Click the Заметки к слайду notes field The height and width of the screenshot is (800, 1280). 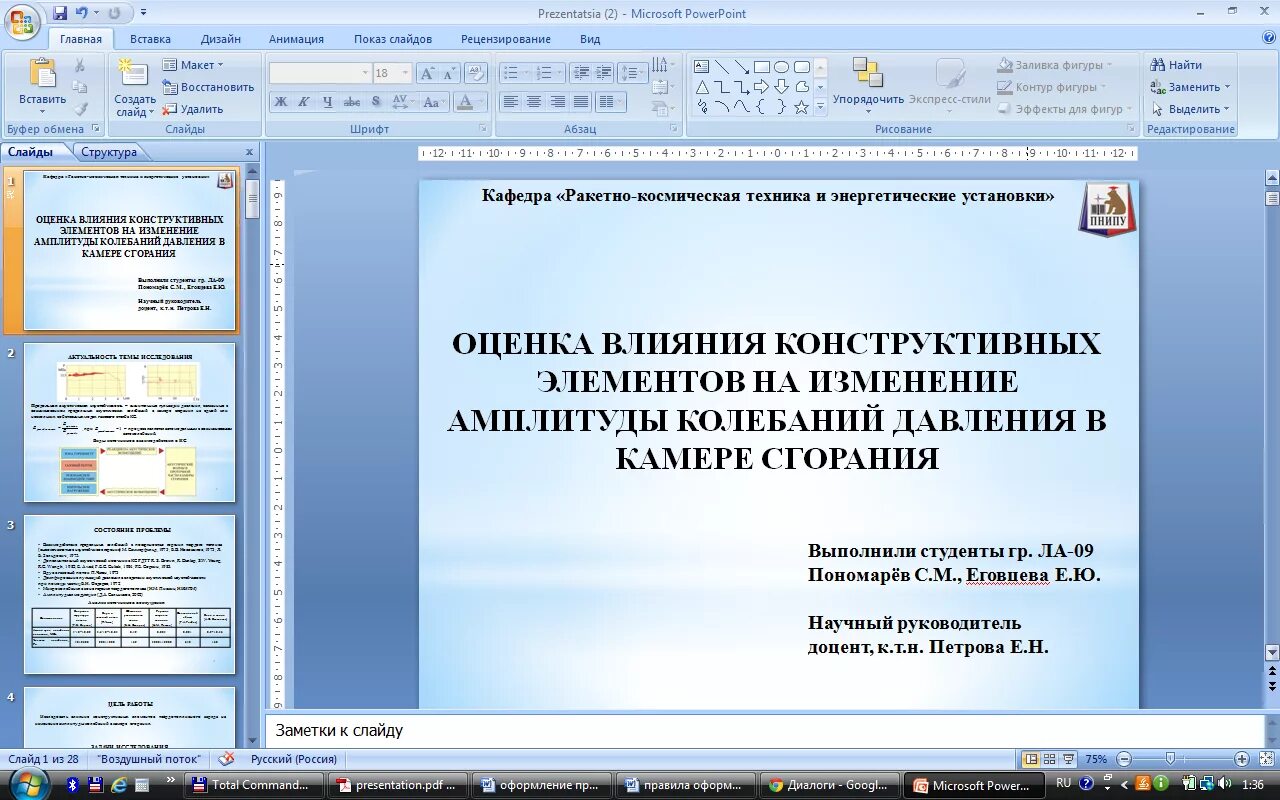pyautogui.click(x=764, y=730)
